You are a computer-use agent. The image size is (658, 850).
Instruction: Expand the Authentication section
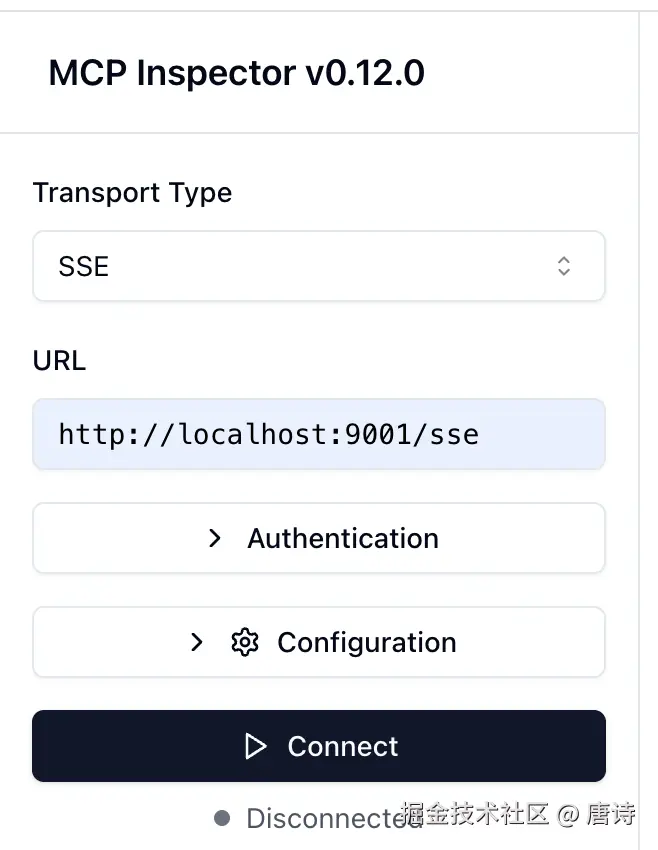(x=319, y=538)
